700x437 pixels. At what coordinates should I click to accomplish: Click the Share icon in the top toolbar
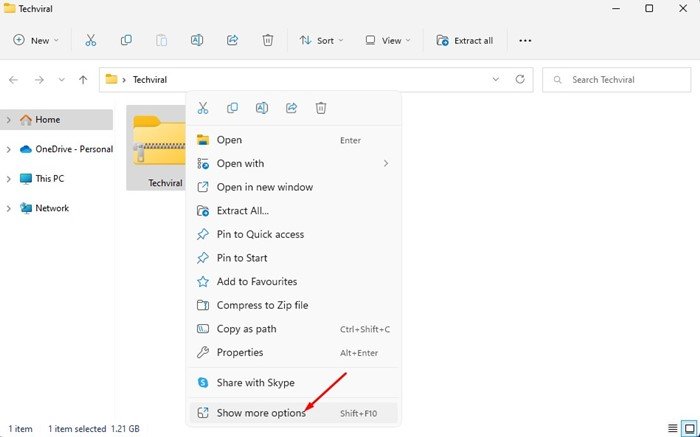[232, 40]
